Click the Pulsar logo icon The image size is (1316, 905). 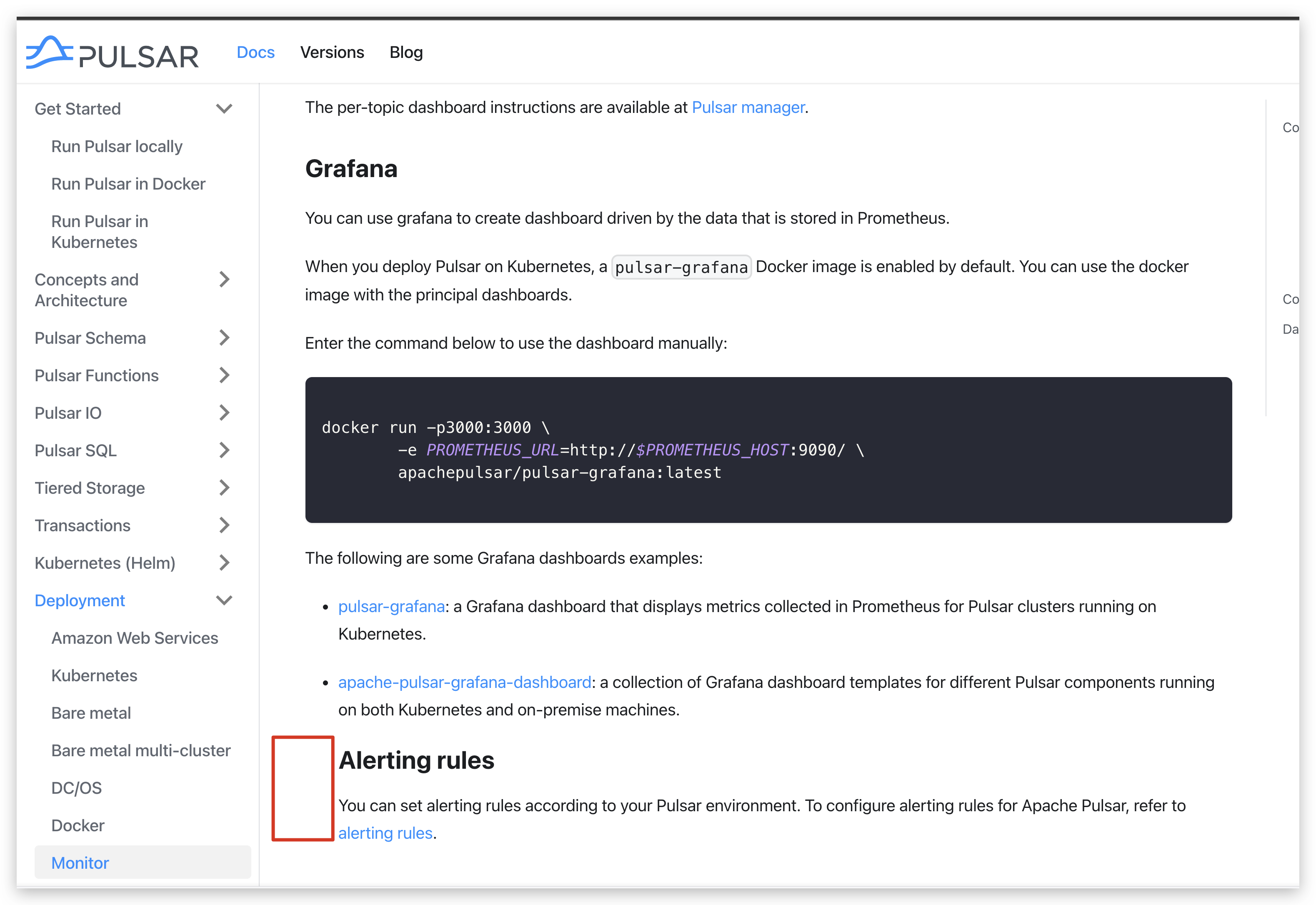coord(50,52)
